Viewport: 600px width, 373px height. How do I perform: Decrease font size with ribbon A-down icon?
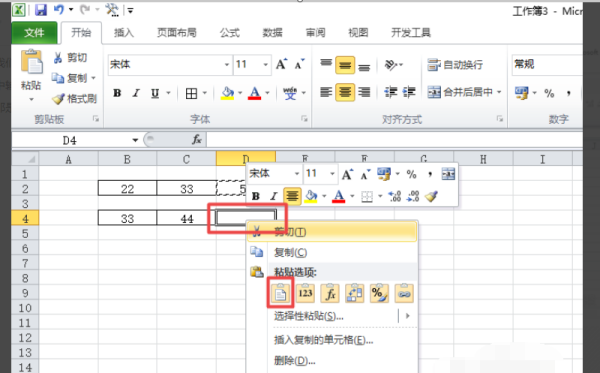[299, 64]
